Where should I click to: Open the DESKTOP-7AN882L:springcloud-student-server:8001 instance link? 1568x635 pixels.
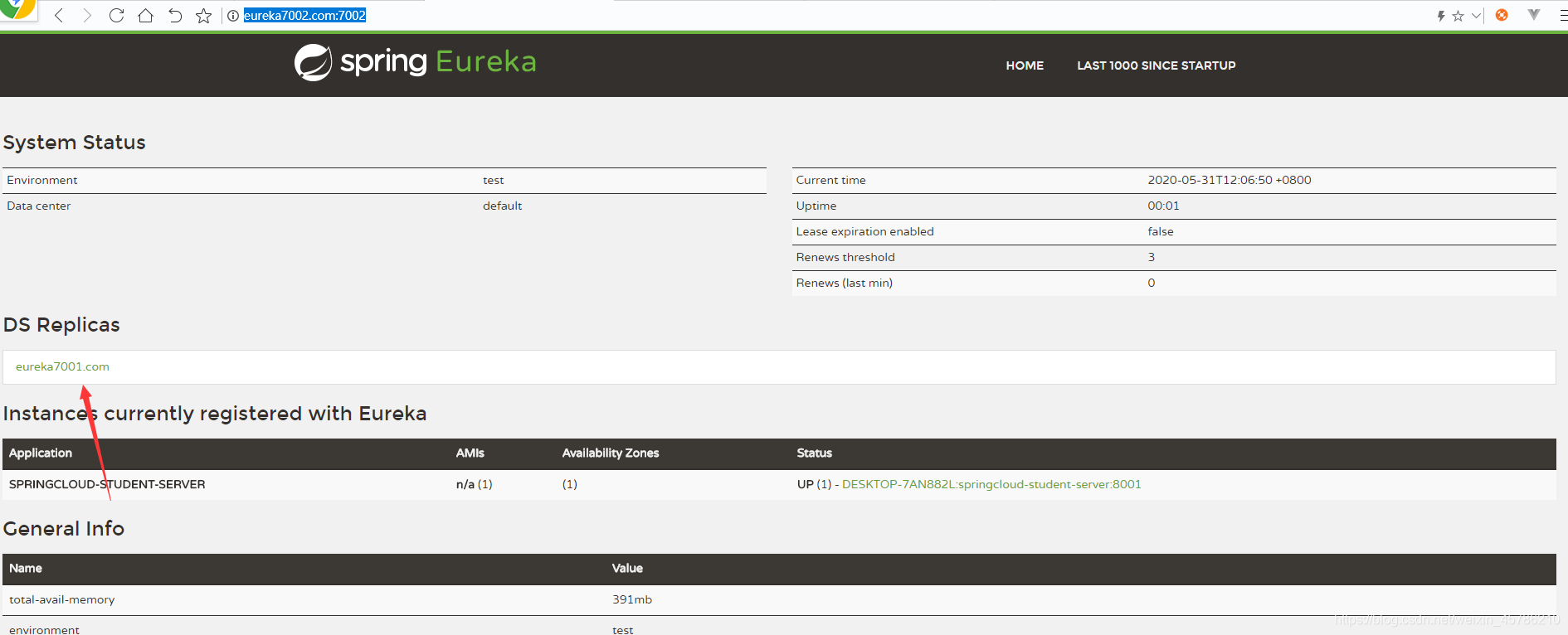click(x=991, y=484)
